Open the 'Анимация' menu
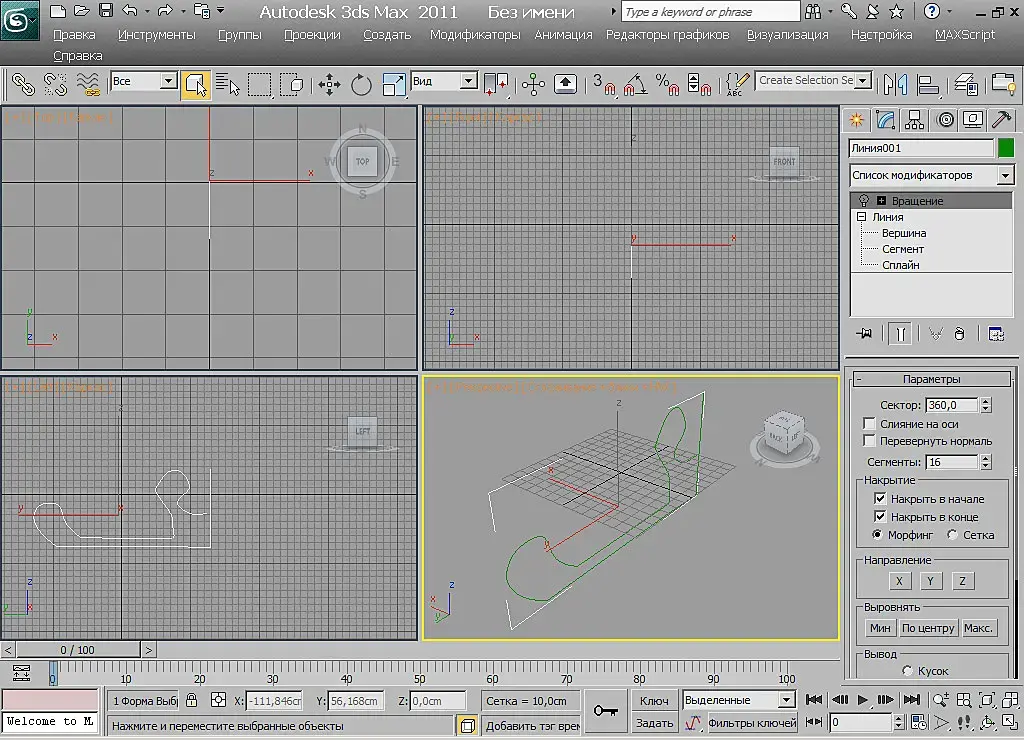Image resolution: width=1024 pixels, height=740 pixels. click(564, 34)
